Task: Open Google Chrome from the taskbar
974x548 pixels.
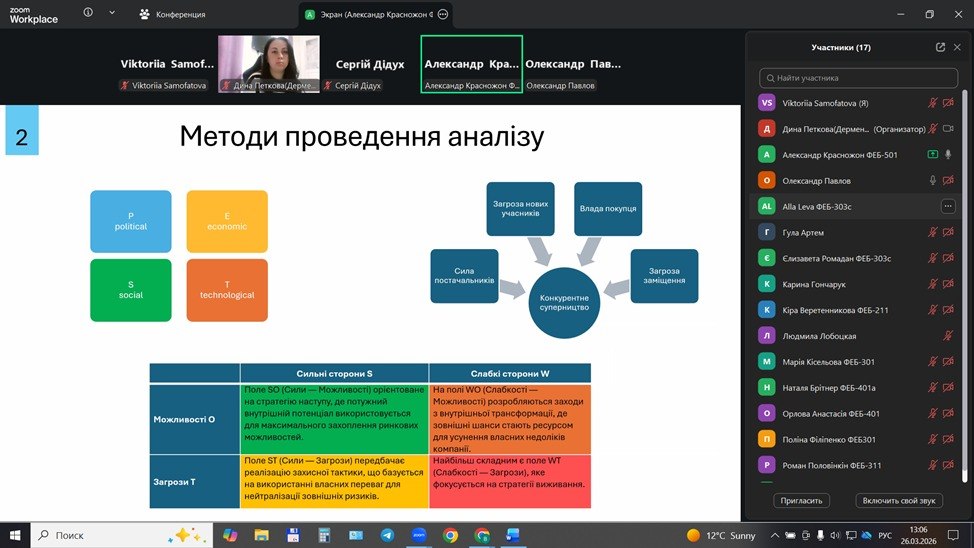Action: click(x=451, y=535)
